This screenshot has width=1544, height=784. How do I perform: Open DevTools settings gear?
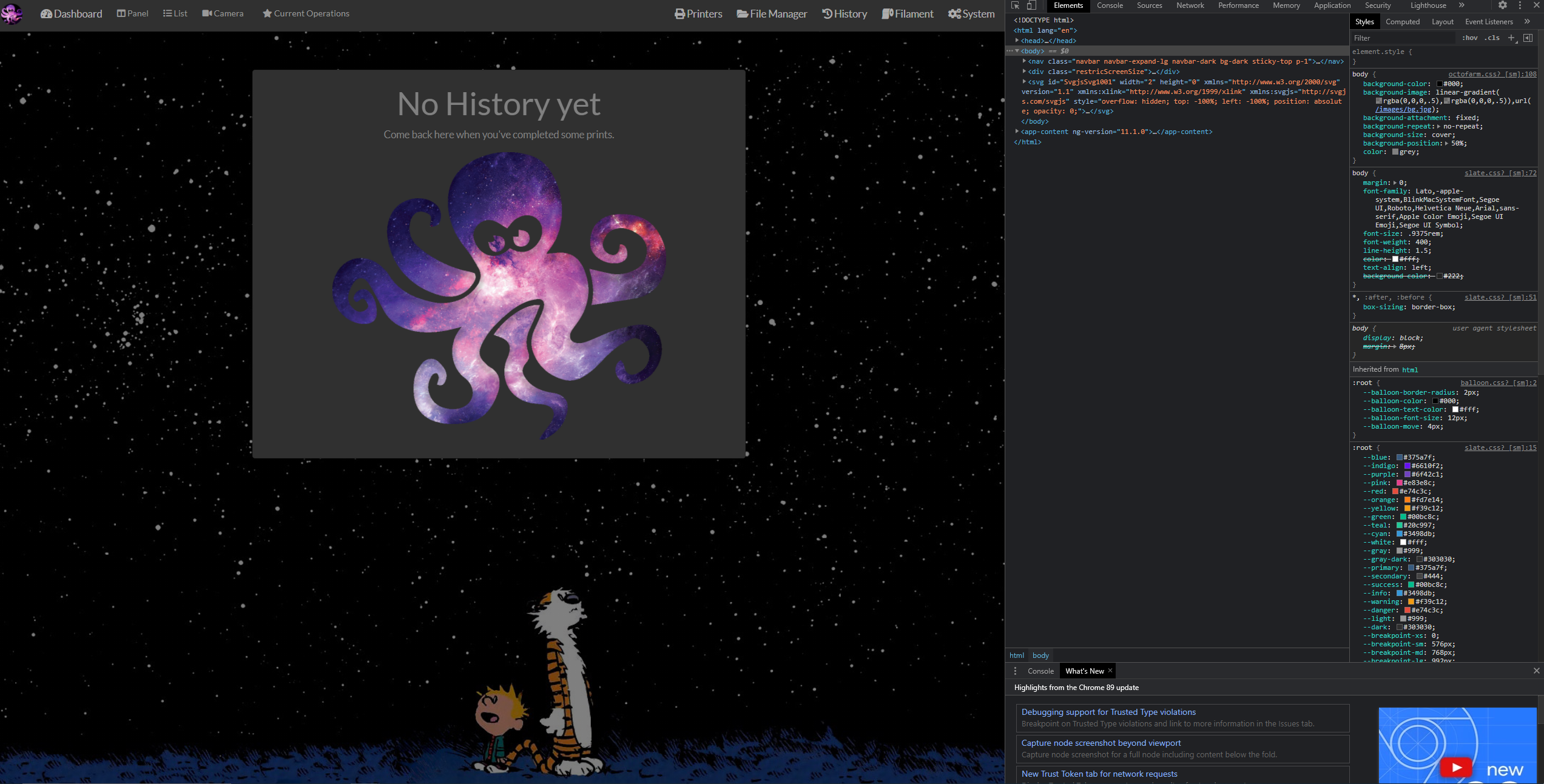(1503, 5)
